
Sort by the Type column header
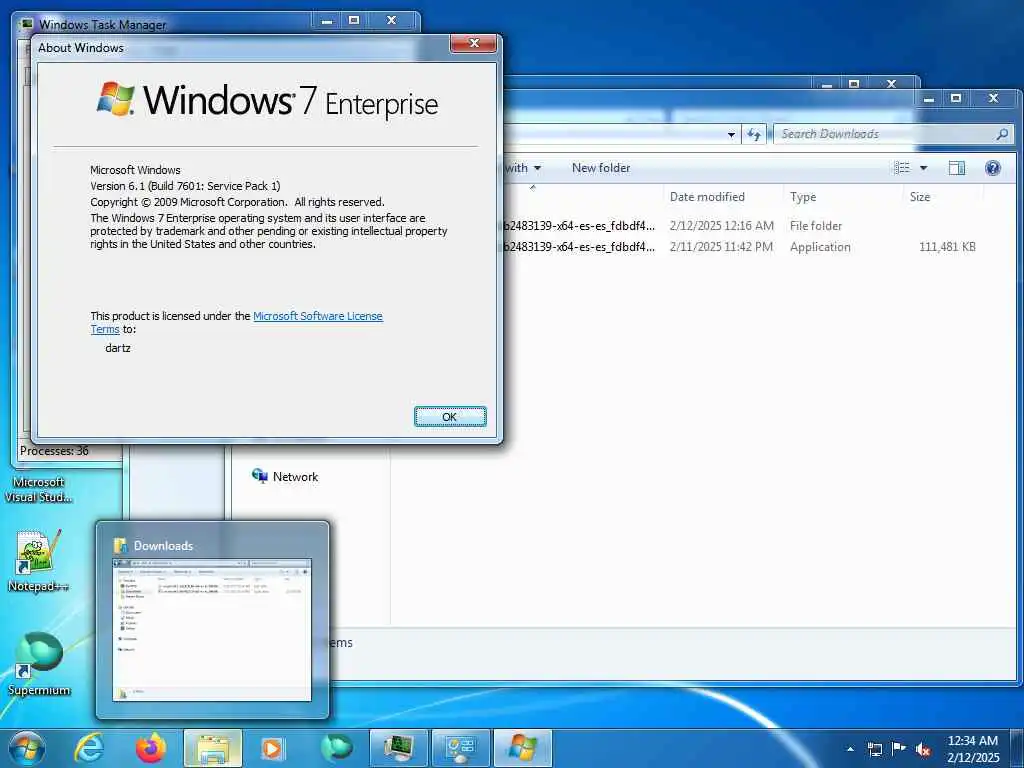[803, 197]
